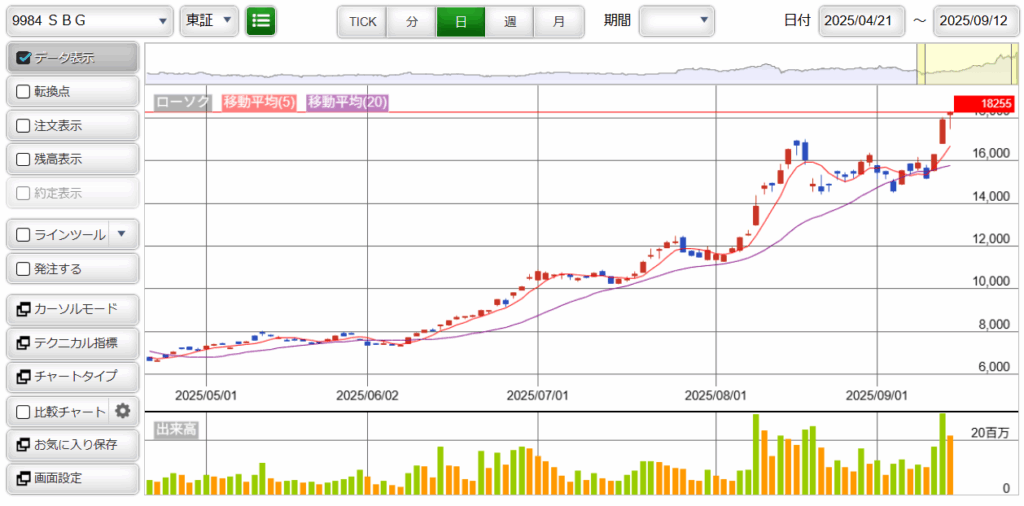
Task: Enable the 転換点 checkbox
Action: coord(25,92)
